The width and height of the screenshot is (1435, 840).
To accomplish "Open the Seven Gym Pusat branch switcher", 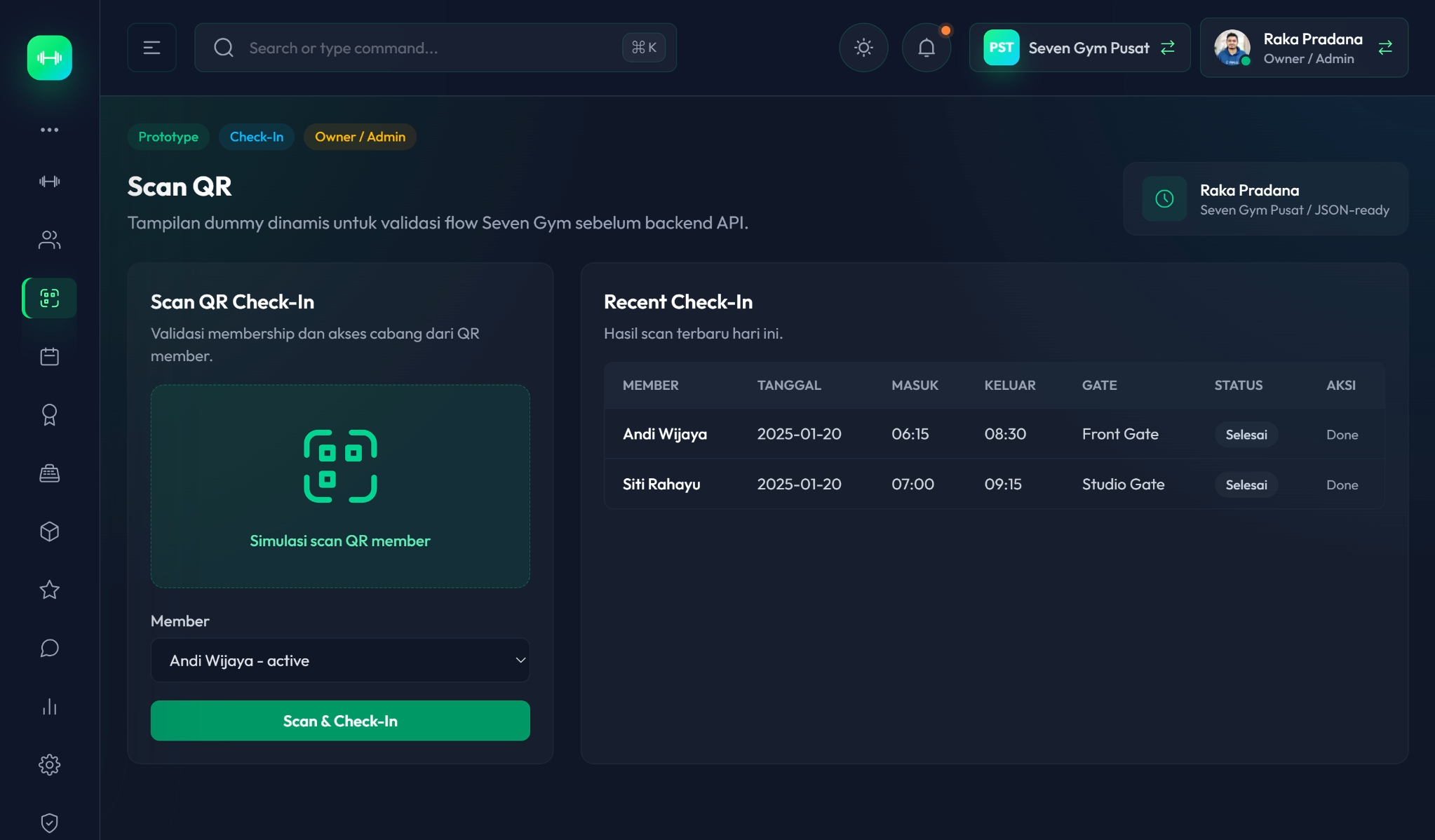I will (1079, 48).
